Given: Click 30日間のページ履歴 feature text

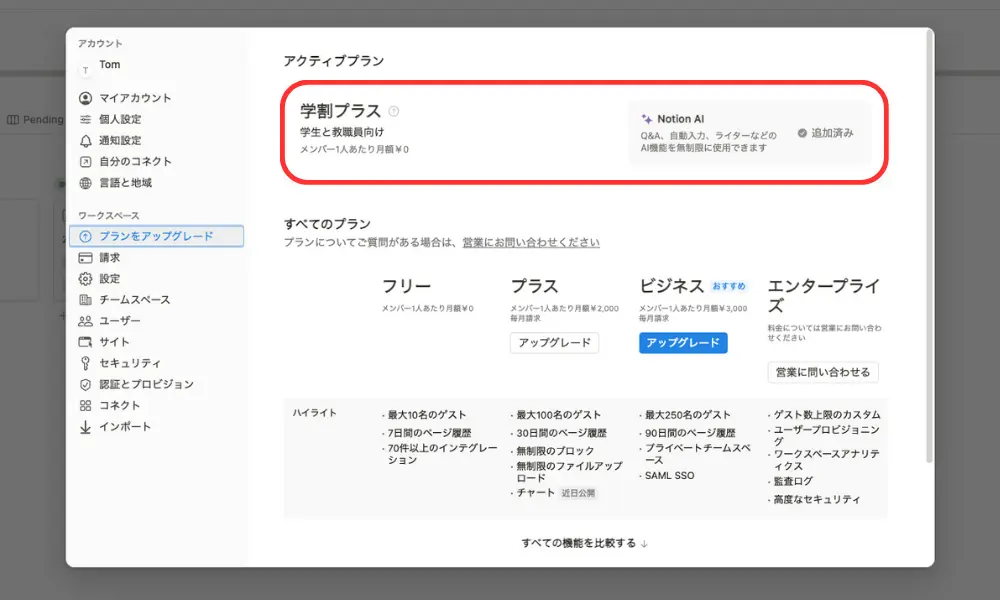Looking at the screenshot, I should tap(561, 433).
